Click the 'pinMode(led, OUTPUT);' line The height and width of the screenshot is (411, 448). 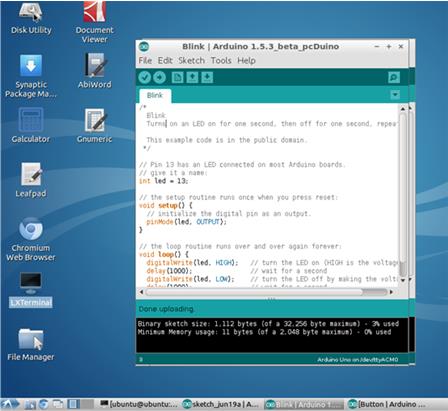point(186,222)
